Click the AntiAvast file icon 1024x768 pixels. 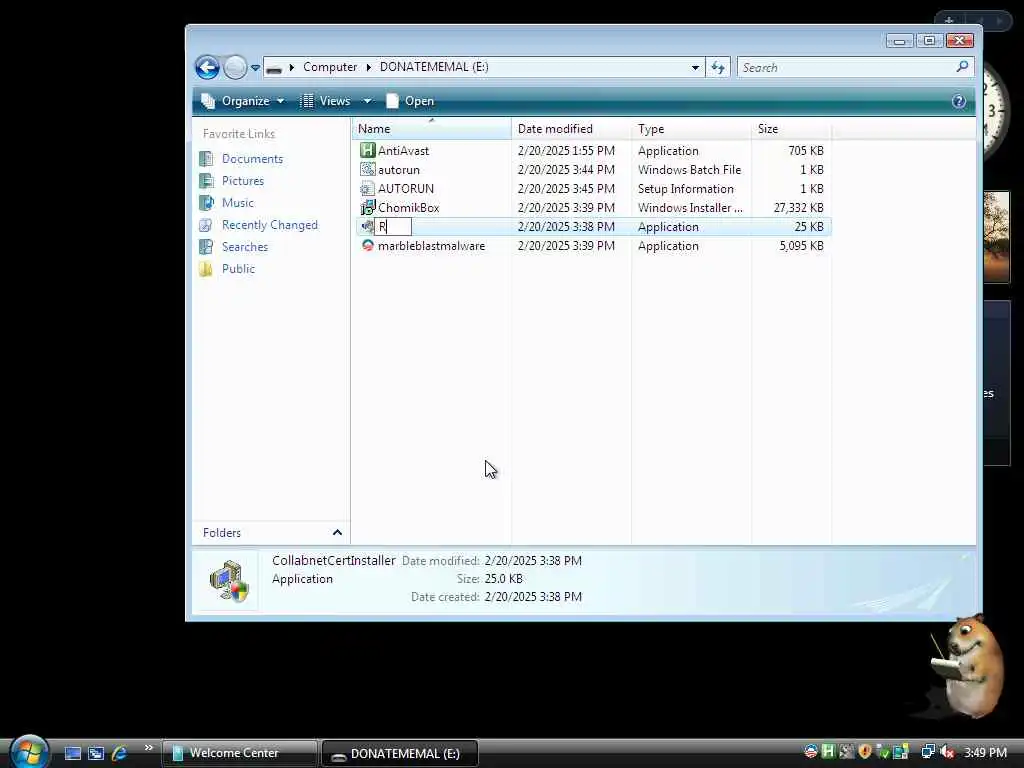pyautogui.click(x=368, y=150)
